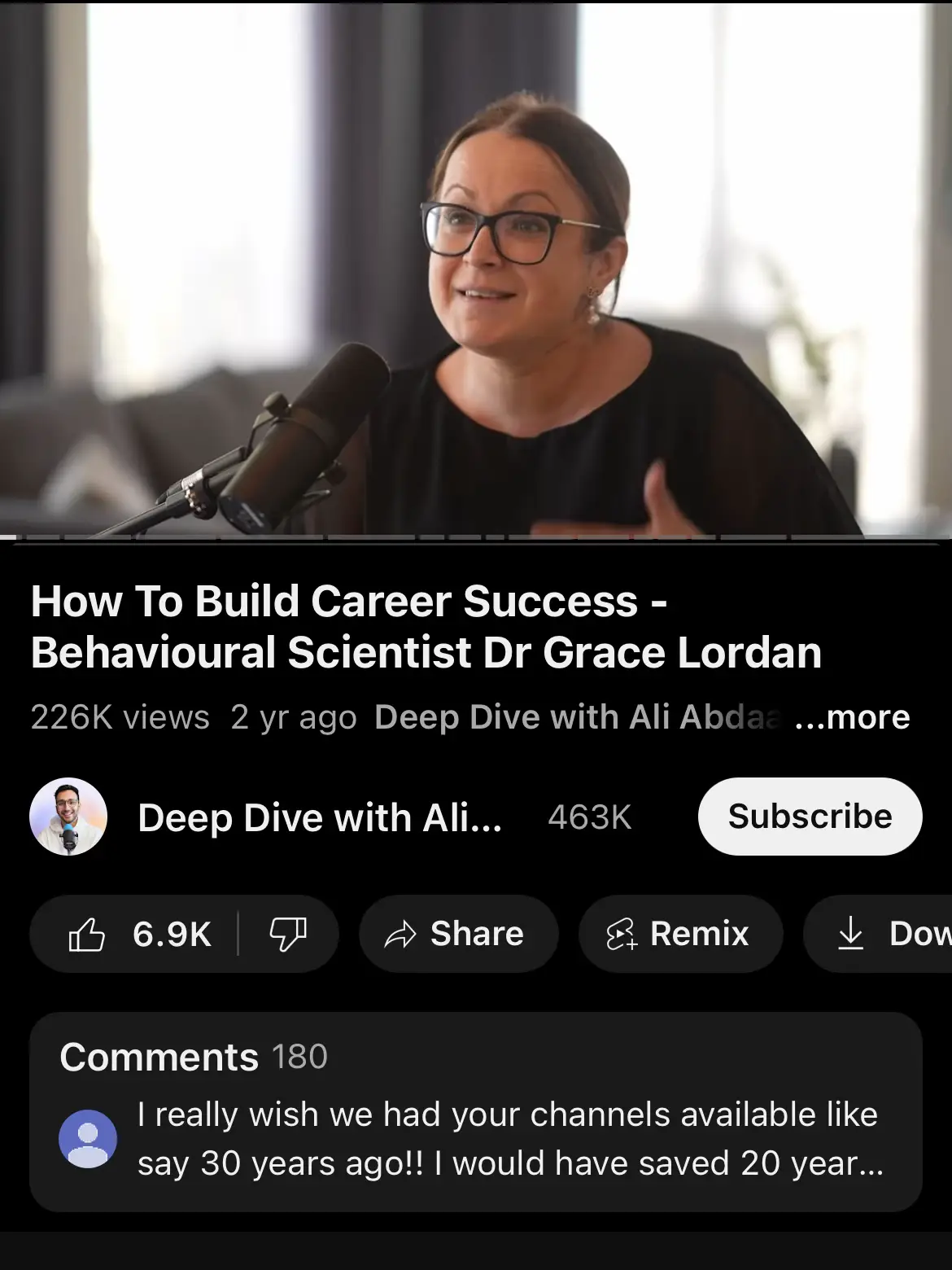This screenshot has width=952, height=1270.
Task: Expand the Comments section header
Action: (159, 1058)
